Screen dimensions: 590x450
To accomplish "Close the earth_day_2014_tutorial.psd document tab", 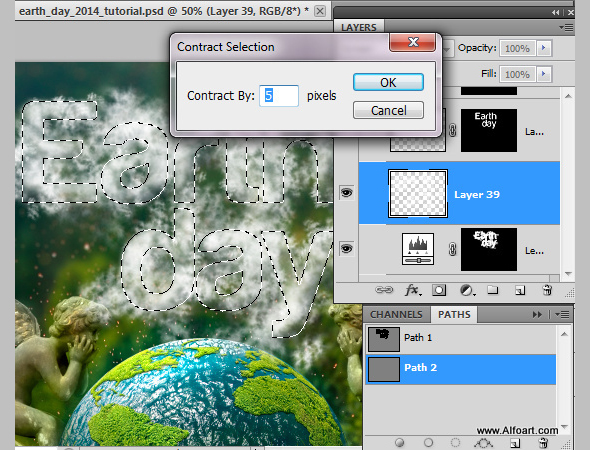I will tap(320, 11).
